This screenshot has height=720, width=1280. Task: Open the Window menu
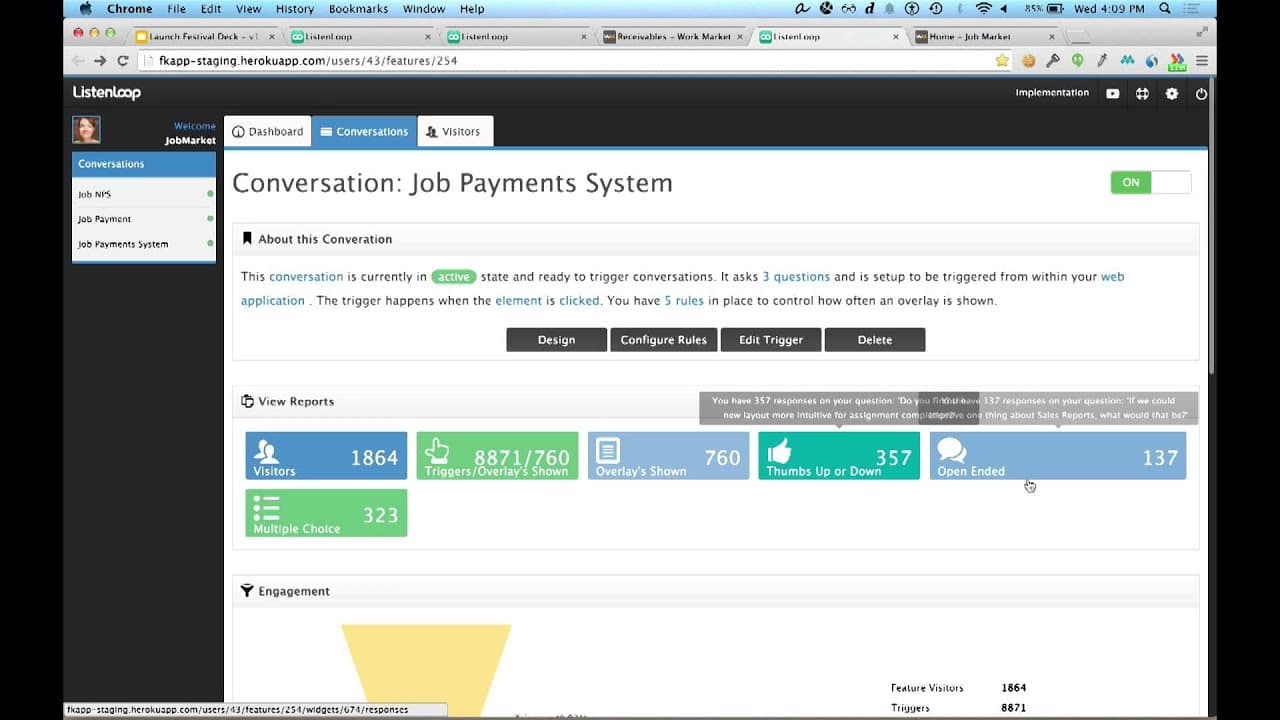tap(424, 8)
